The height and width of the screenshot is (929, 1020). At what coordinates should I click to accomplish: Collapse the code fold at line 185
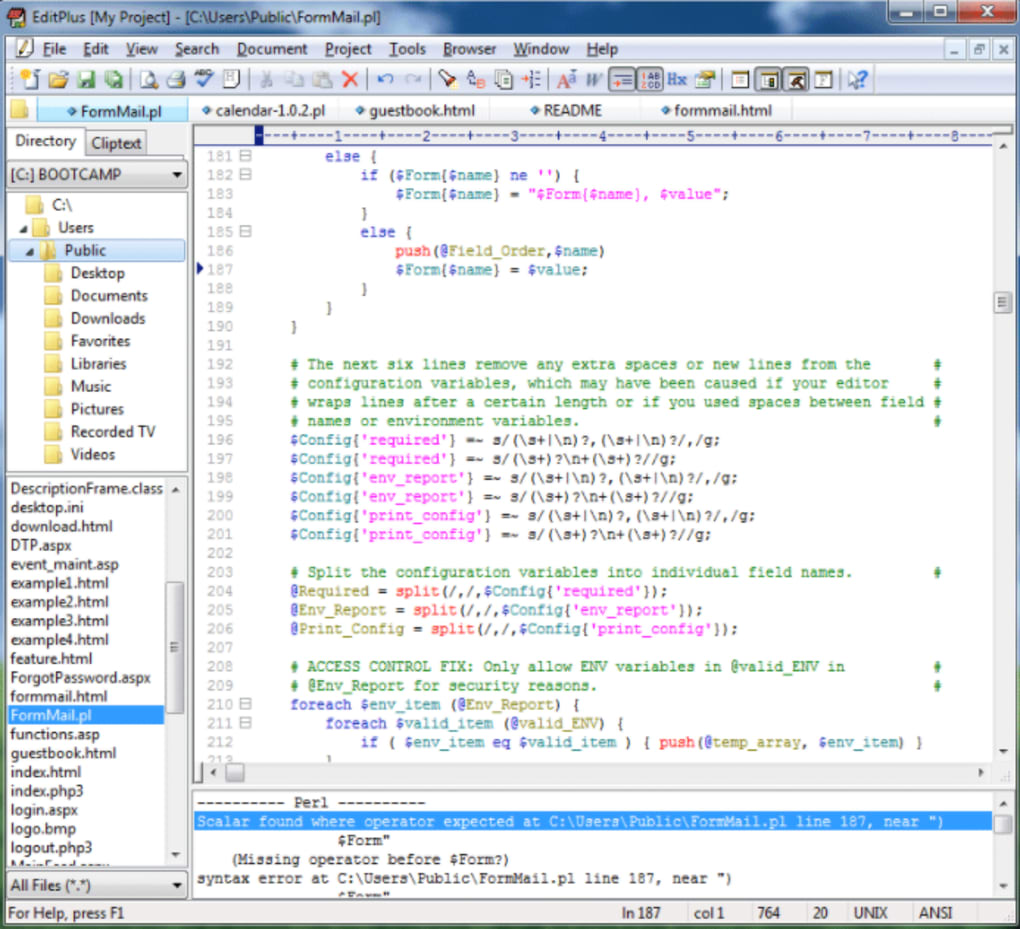pyautogui.click(x=245, y=231)
